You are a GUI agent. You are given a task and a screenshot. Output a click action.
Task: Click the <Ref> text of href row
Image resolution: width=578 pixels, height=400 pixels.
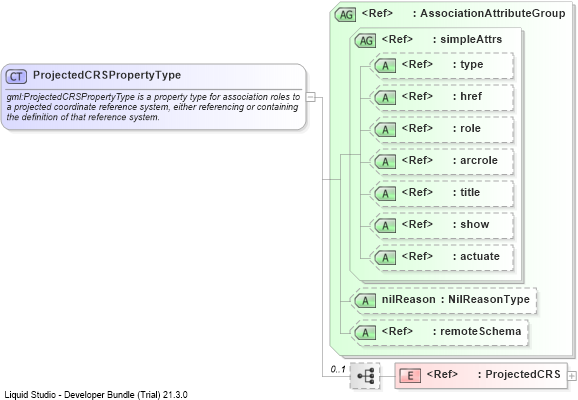[x=417, y=97]
